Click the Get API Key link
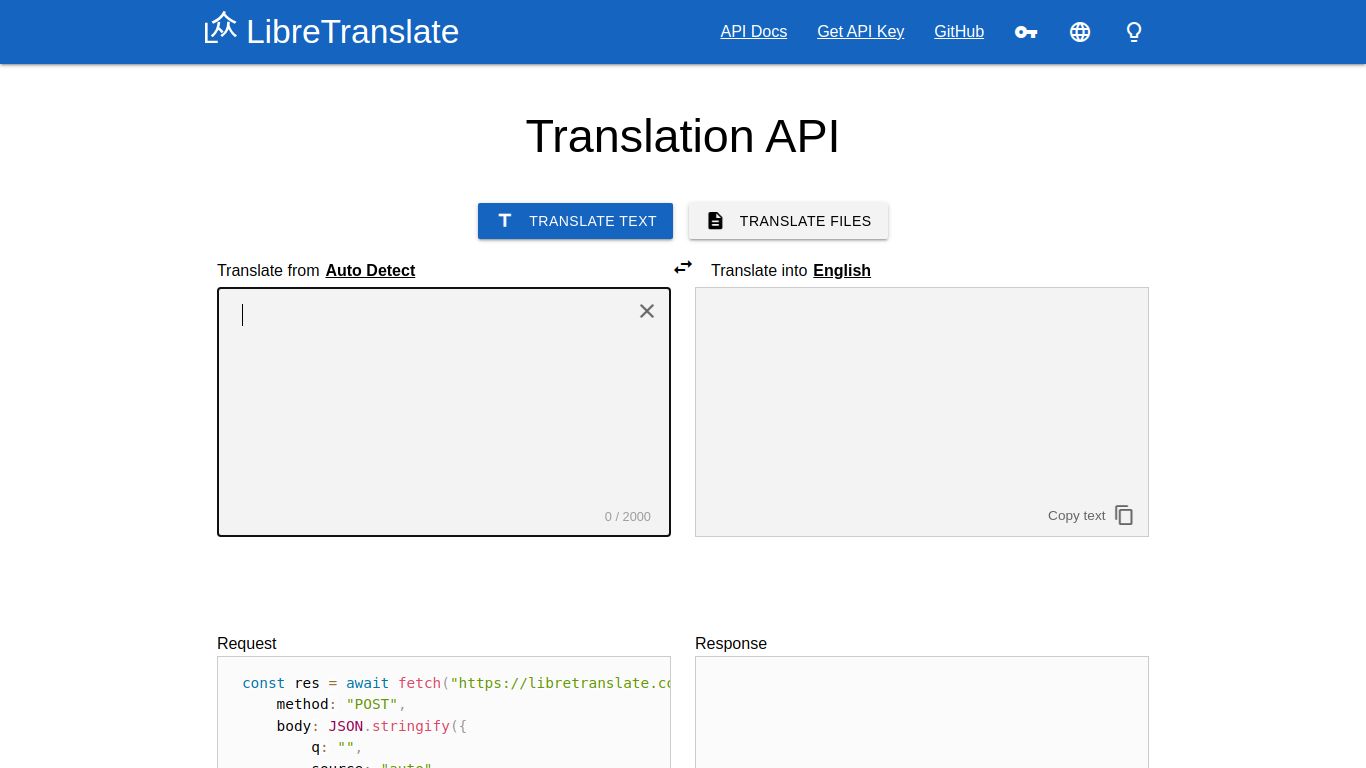 tap(860, 32)
